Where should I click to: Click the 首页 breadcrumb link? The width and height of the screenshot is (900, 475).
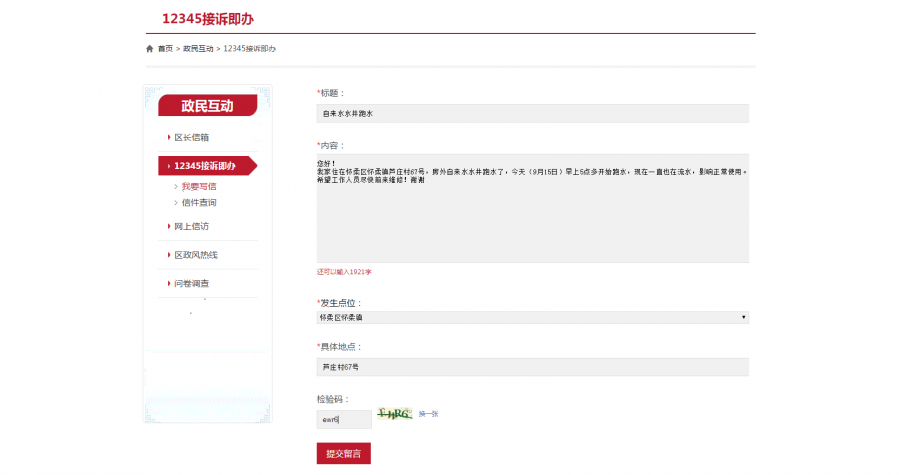(x=165, y=48)
